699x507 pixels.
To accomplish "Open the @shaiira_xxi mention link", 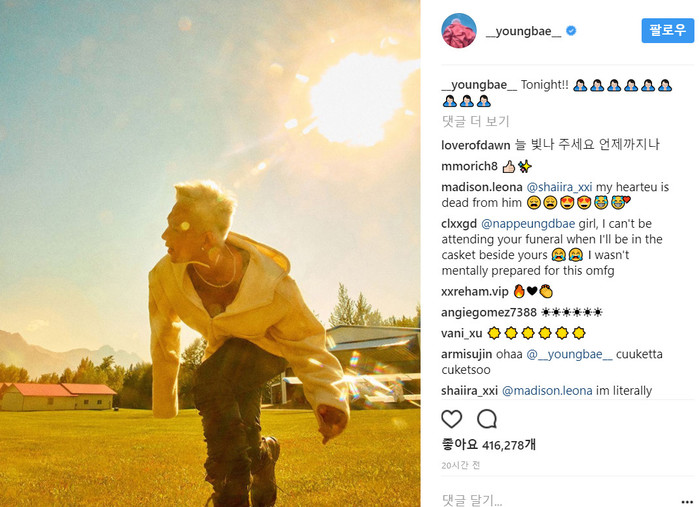I will click(559, 187).
